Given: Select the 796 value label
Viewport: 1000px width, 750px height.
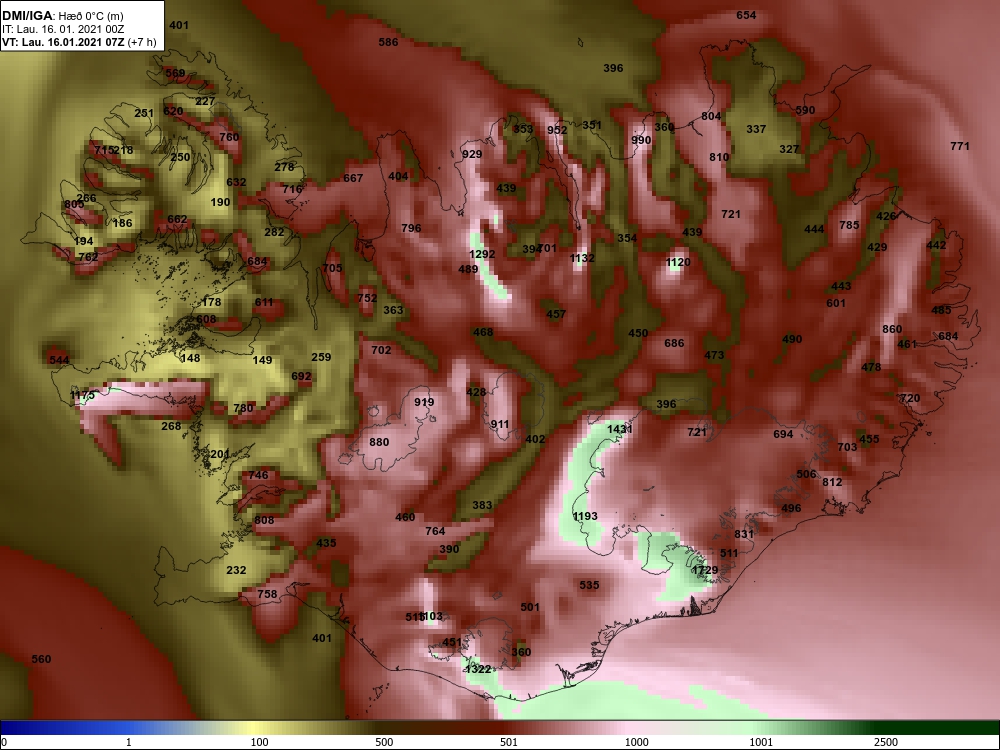Looking at the screenshot, I should 411,228.
